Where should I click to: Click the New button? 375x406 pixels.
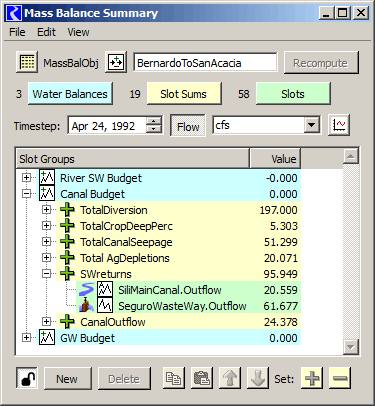68,379
